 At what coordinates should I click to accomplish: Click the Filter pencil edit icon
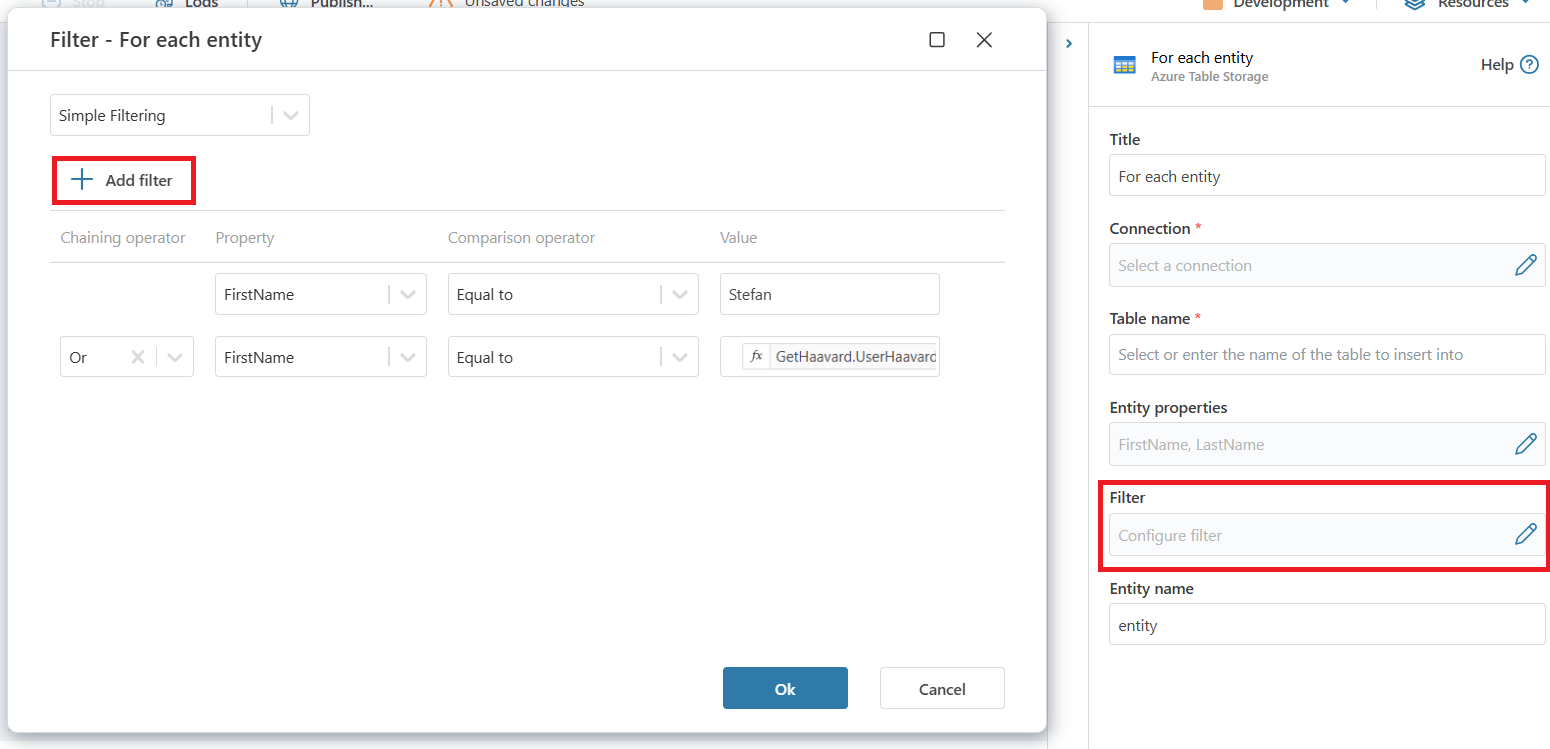coord(1525,534)
